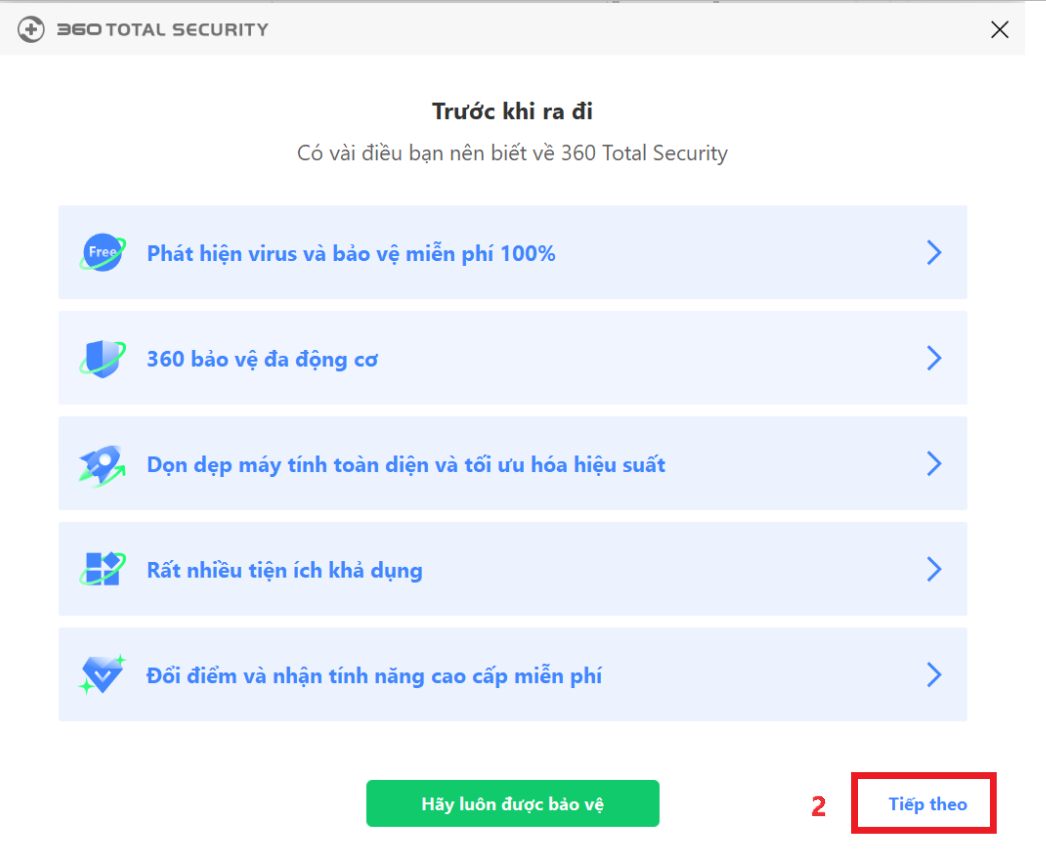Click the '360 TOTAL SECURITY' title text
1046x856 pixels.
[x=162, y=30]
